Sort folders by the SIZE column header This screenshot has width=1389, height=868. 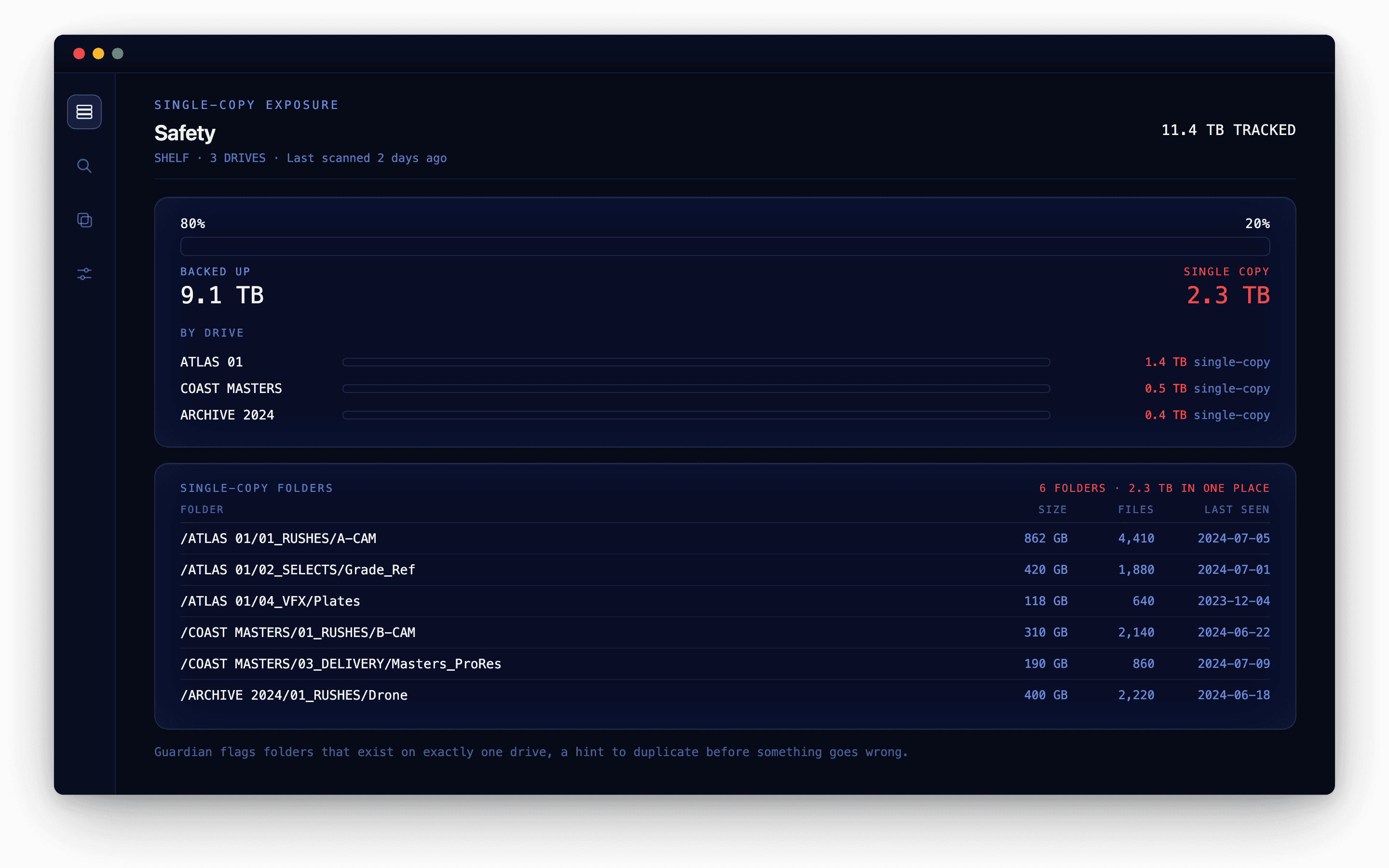click(x=1053, y=510)
